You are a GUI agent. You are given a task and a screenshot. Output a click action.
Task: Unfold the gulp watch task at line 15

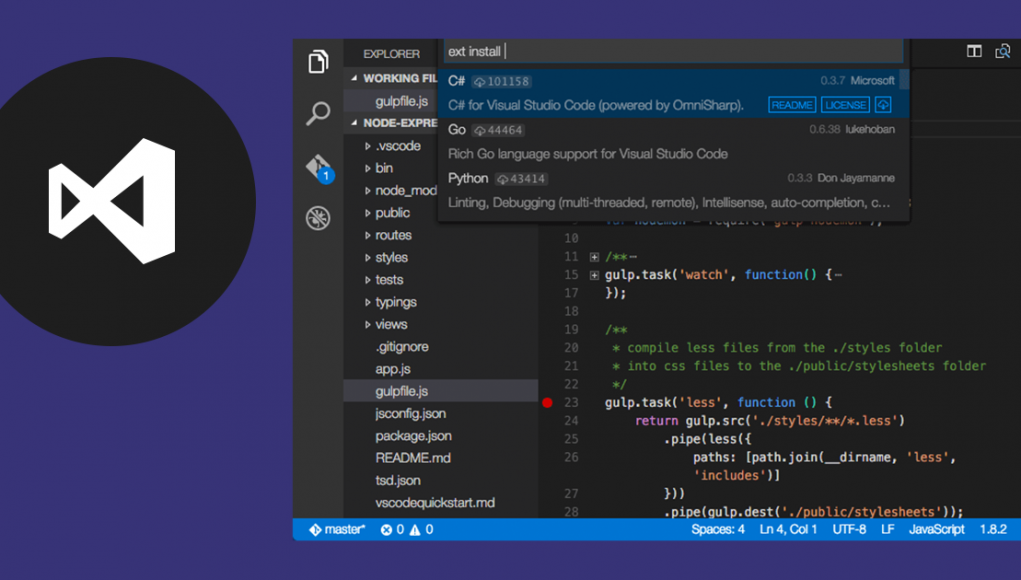(594, 275)
